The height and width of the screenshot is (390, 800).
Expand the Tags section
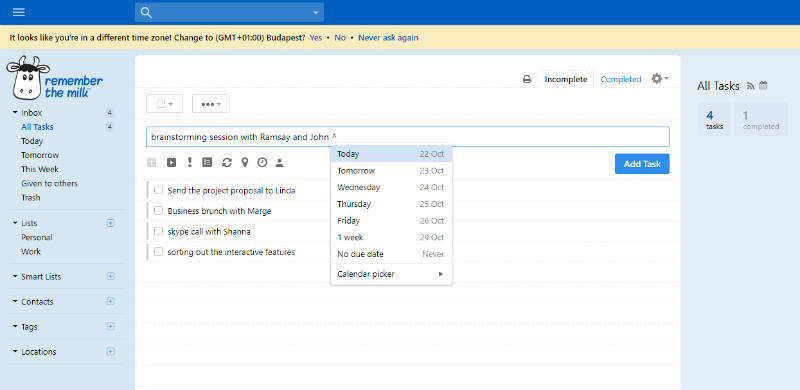[x=15, y=327]
